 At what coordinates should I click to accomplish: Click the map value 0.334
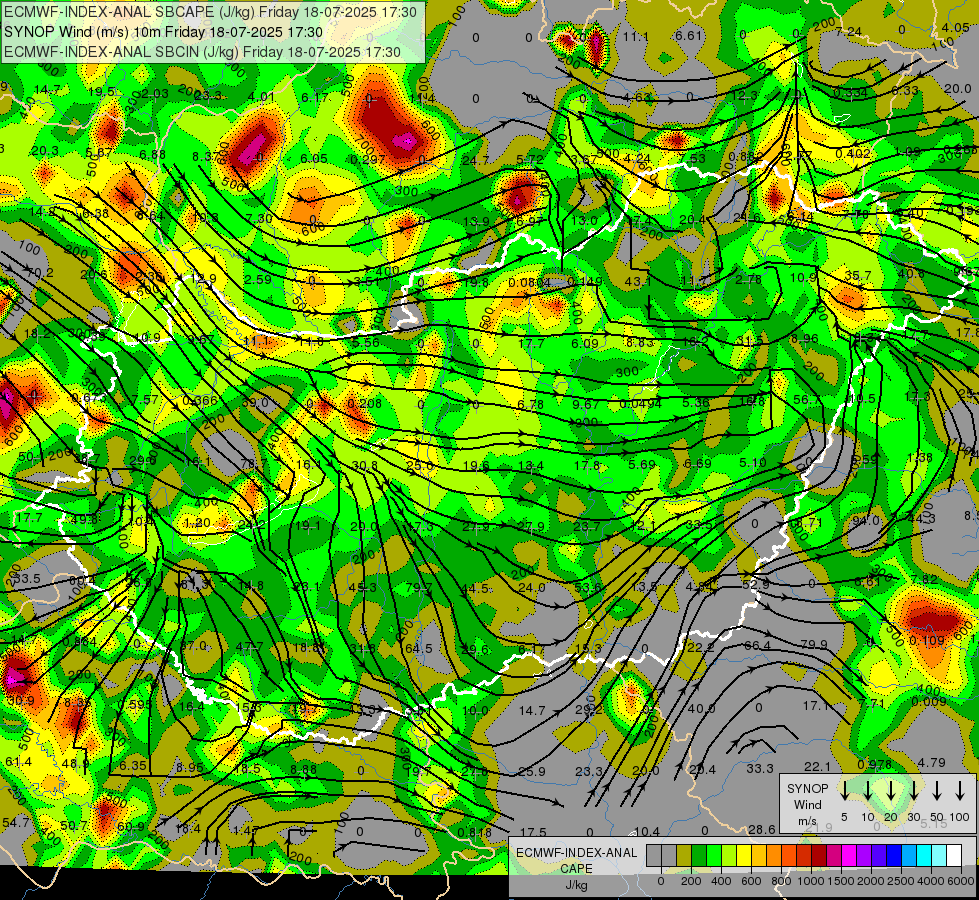(x=850, y=93)
